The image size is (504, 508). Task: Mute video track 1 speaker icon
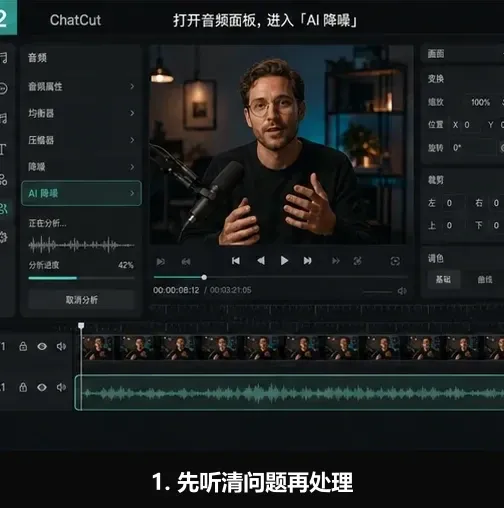click(x=61, y=347)
